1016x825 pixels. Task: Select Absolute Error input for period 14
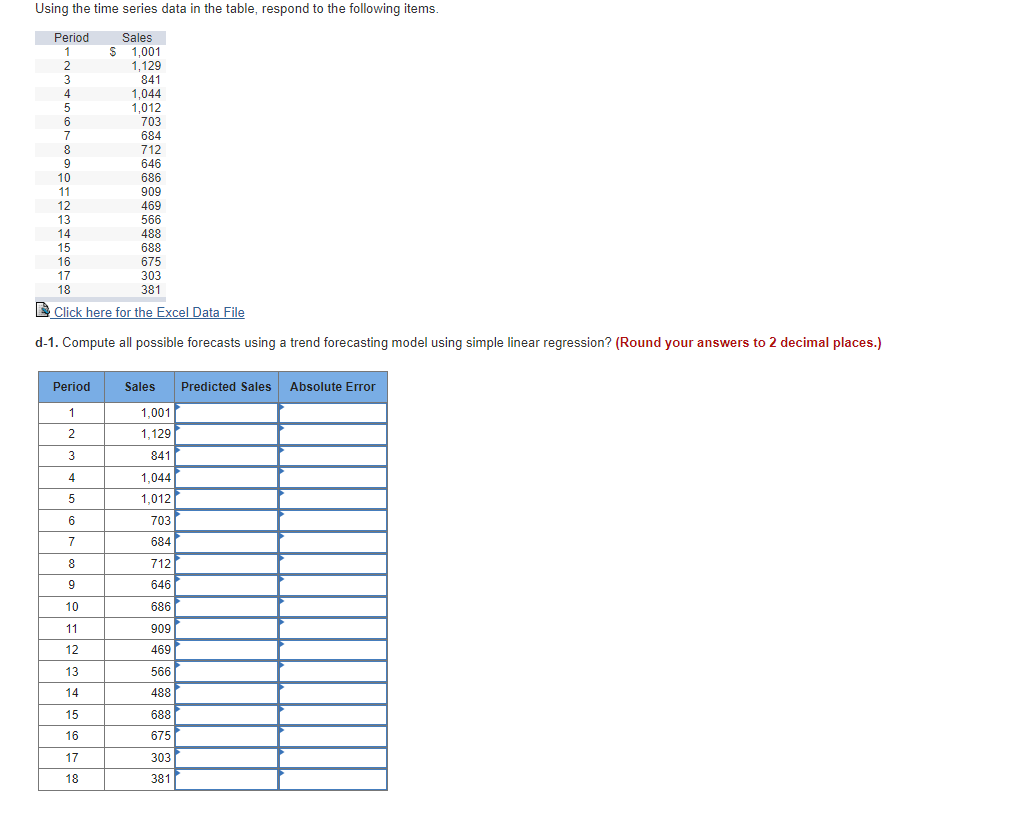pos(333,693)
